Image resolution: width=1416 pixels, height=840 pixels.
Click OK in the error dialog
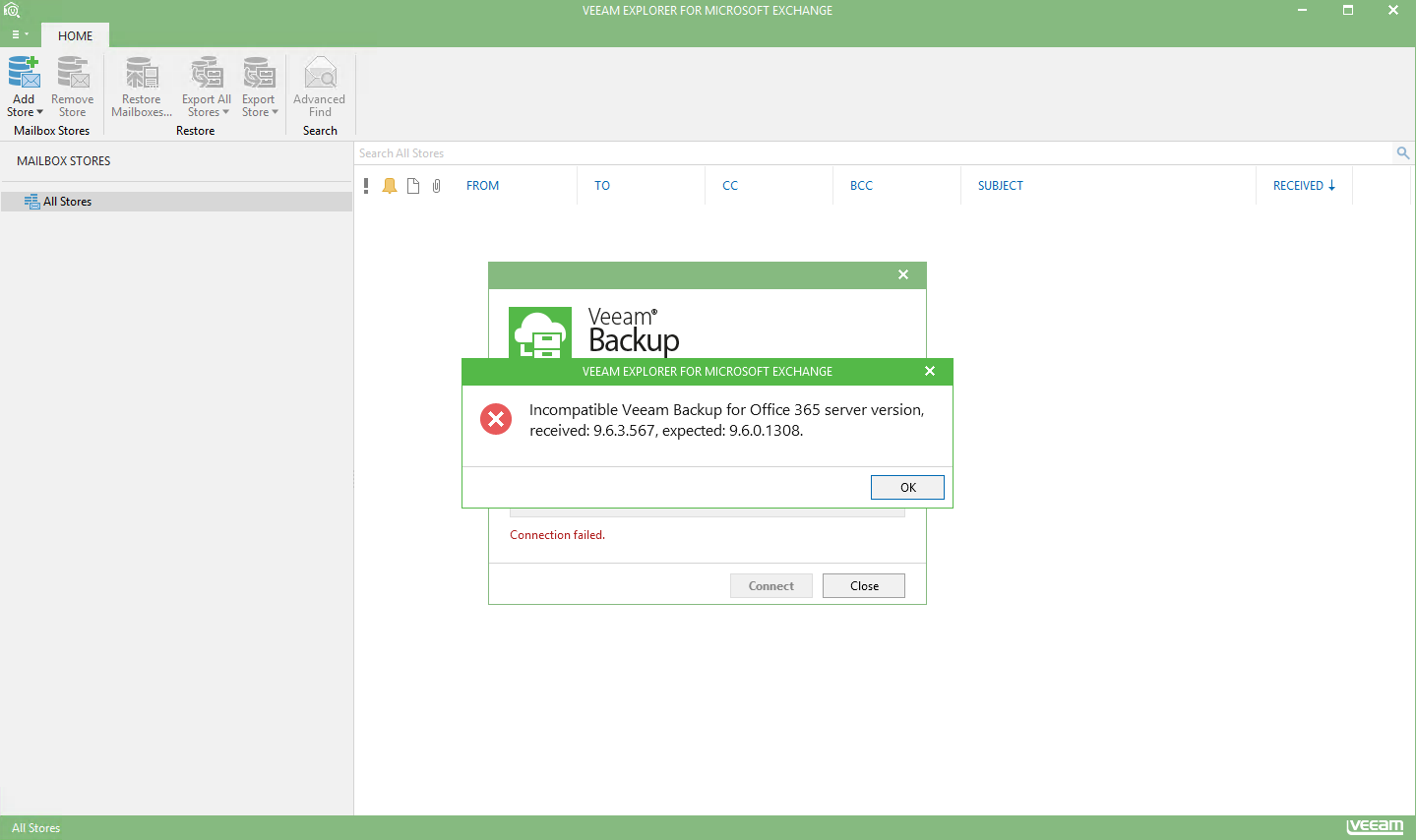907,487
